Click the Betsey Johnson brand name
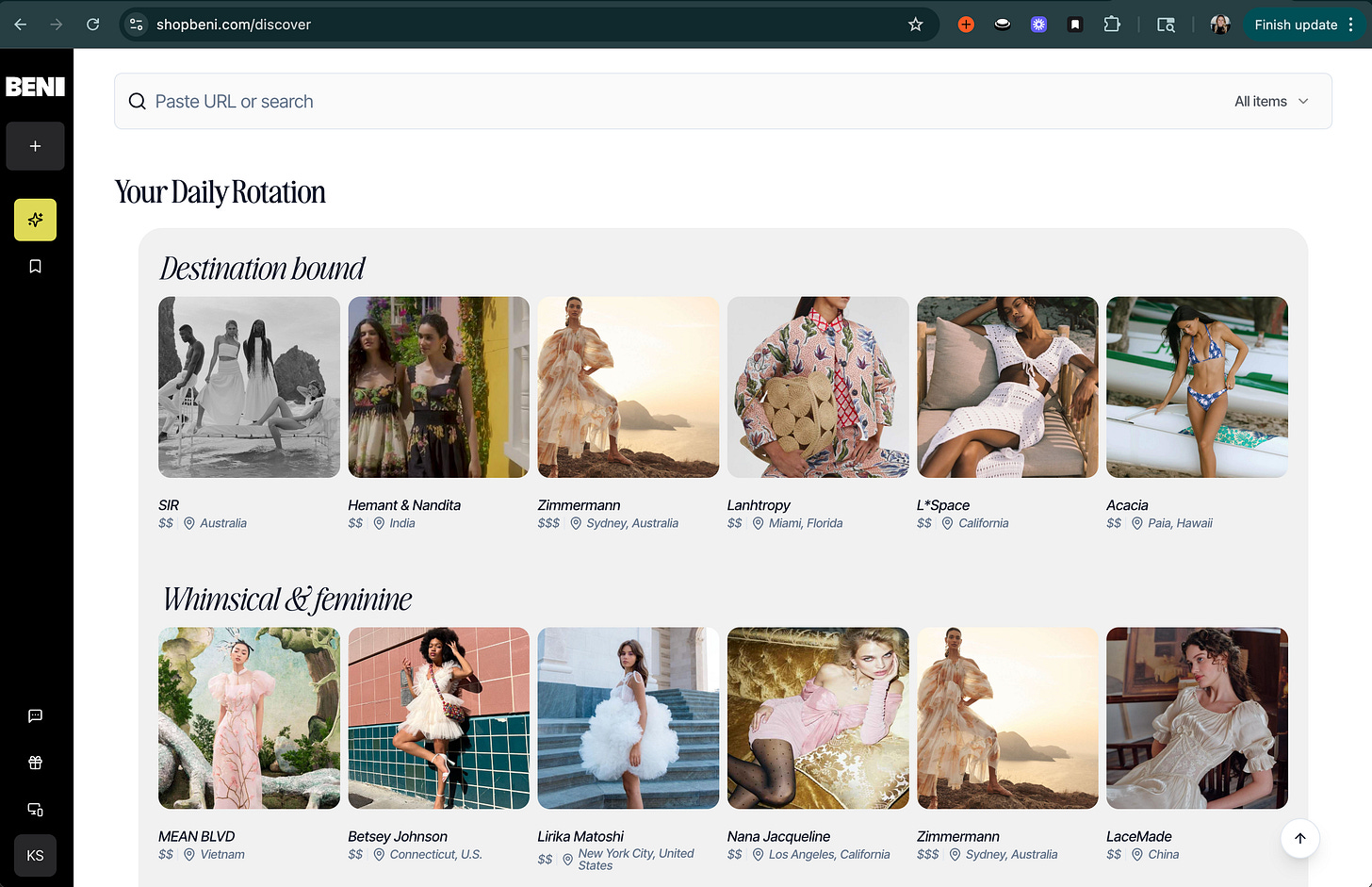The image size is (1372, 887). pyautogui.click(x=398, y=836)
